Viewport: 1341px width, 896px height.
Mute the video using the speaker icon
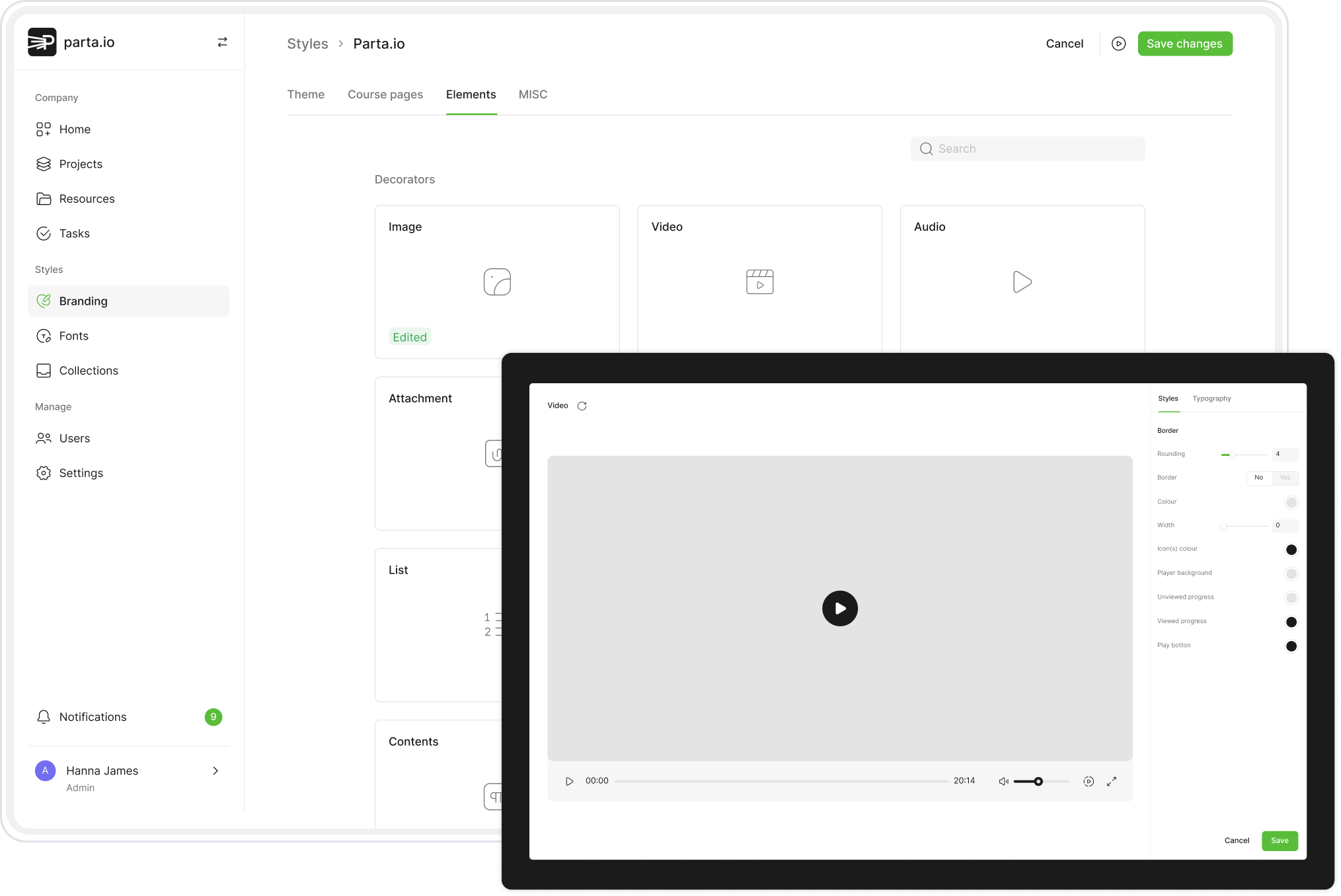click(1003, 781)
